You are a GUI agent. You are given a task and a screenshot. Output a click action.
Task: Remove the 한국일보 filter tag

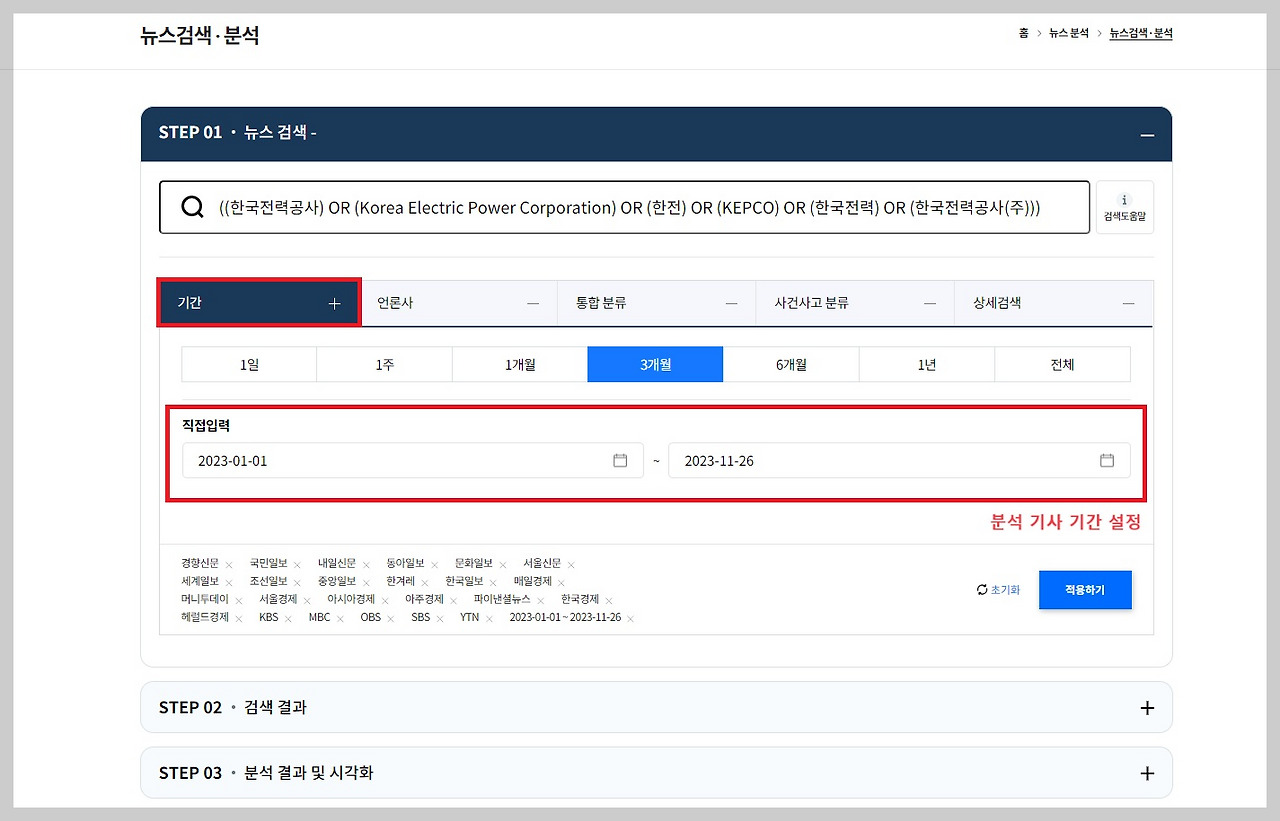point(493,583)
